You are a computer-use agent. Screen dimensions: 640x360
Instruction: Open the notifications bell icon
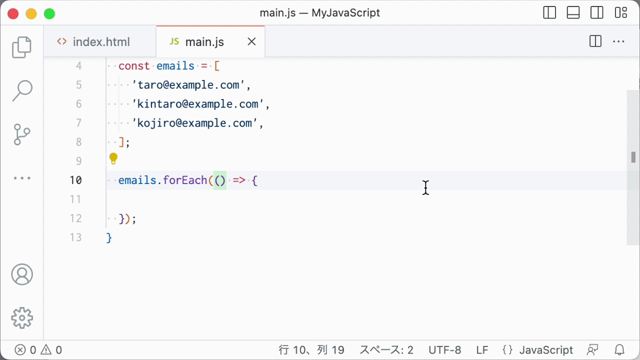tap(620, 350)
